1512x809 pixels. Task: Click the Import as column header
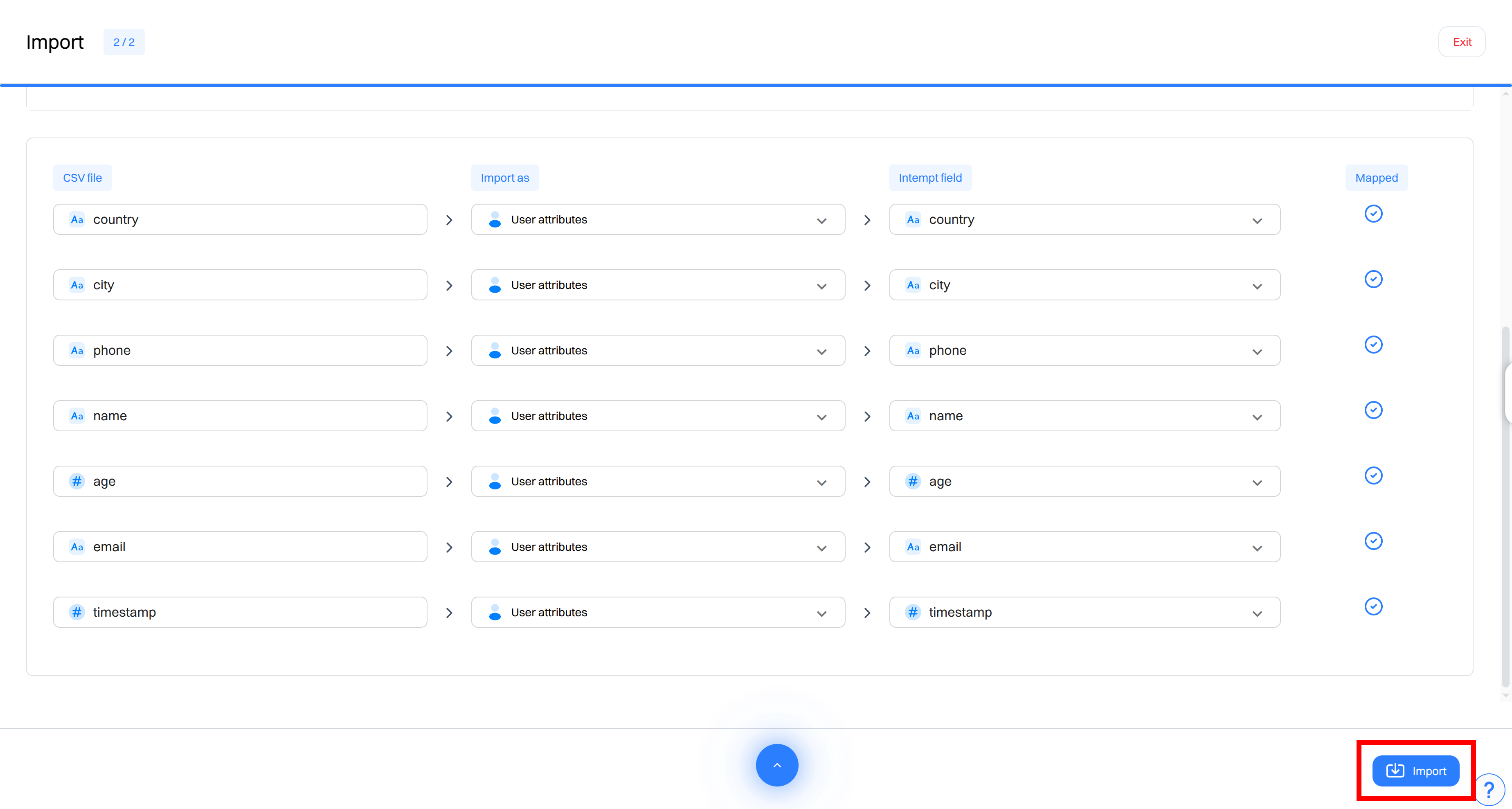coord(505,178)
